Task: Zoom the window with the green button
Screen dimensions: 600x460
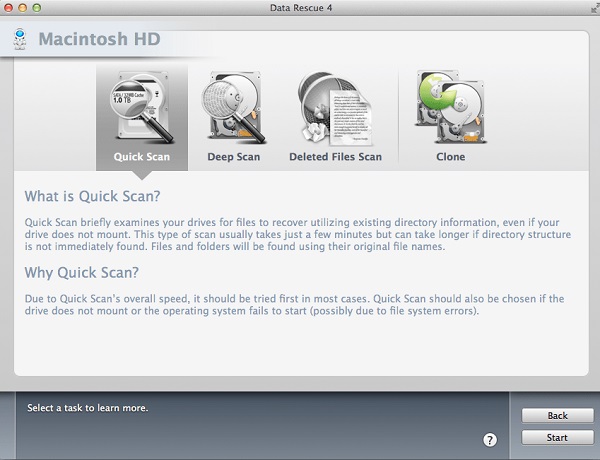Action: 37,8
